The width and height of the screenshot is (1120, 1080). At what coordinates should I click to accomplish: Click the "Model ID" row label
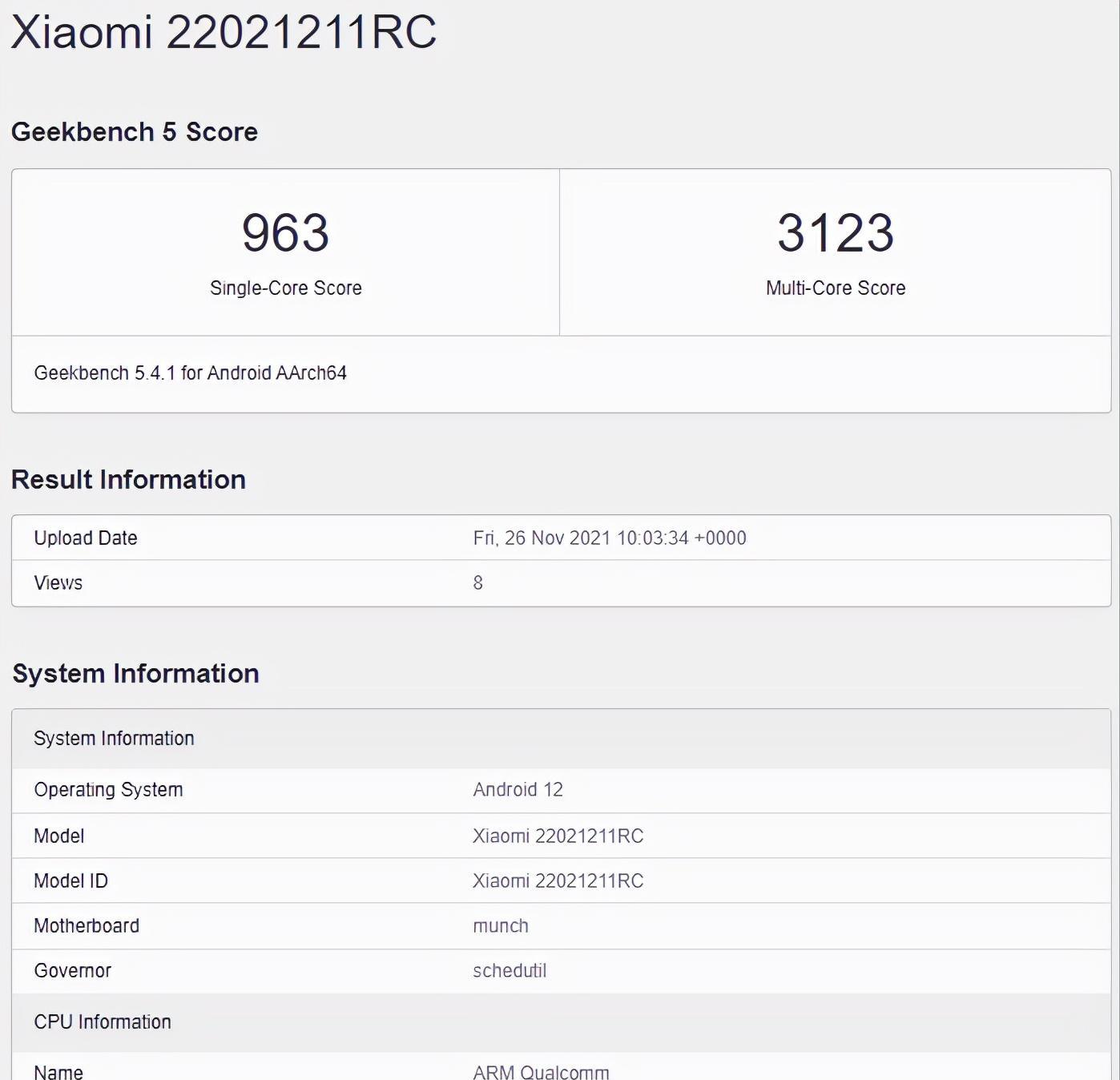[x=71, y=881]
